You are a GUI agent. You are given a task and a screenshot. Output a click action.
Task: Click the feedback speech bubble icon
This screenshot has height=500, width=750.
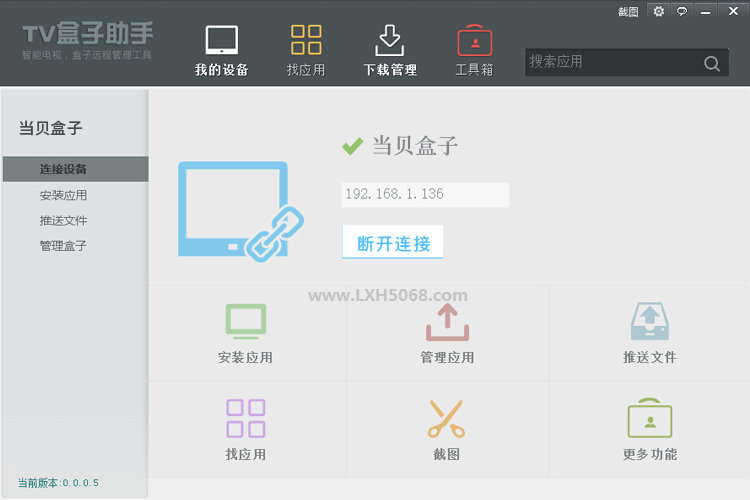pyautogui.click(x=682, y=11)
